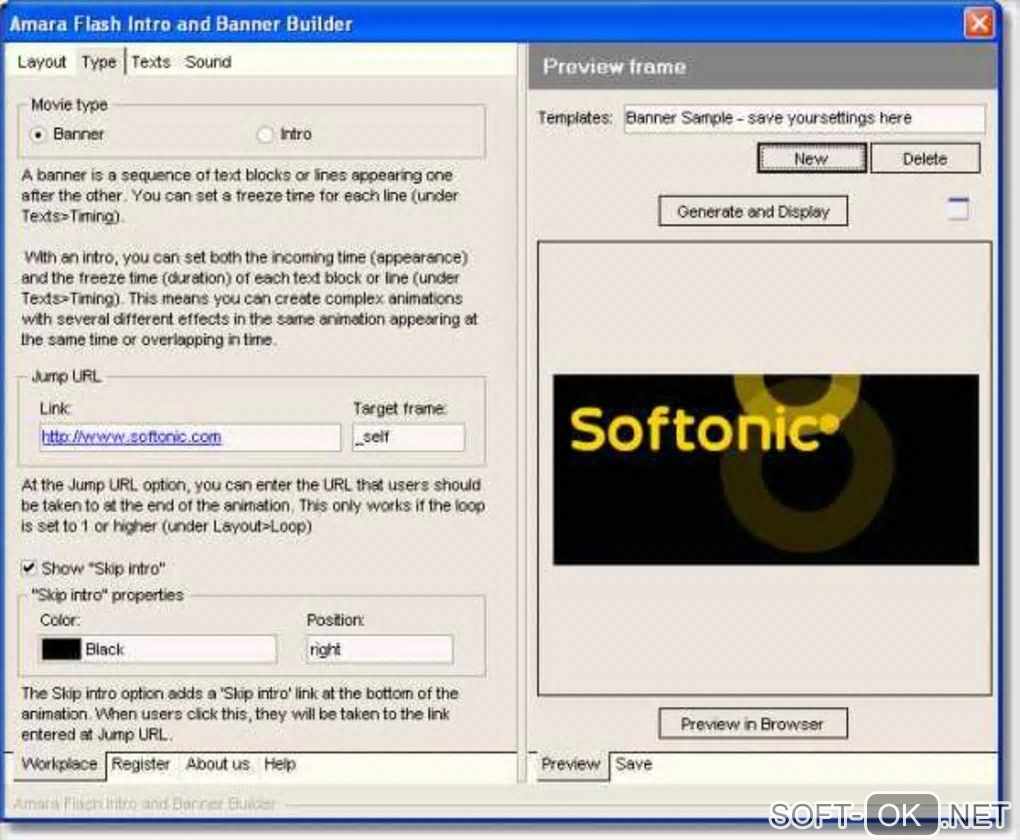
Task: Open the Layout tab
Action: [42, 62]
